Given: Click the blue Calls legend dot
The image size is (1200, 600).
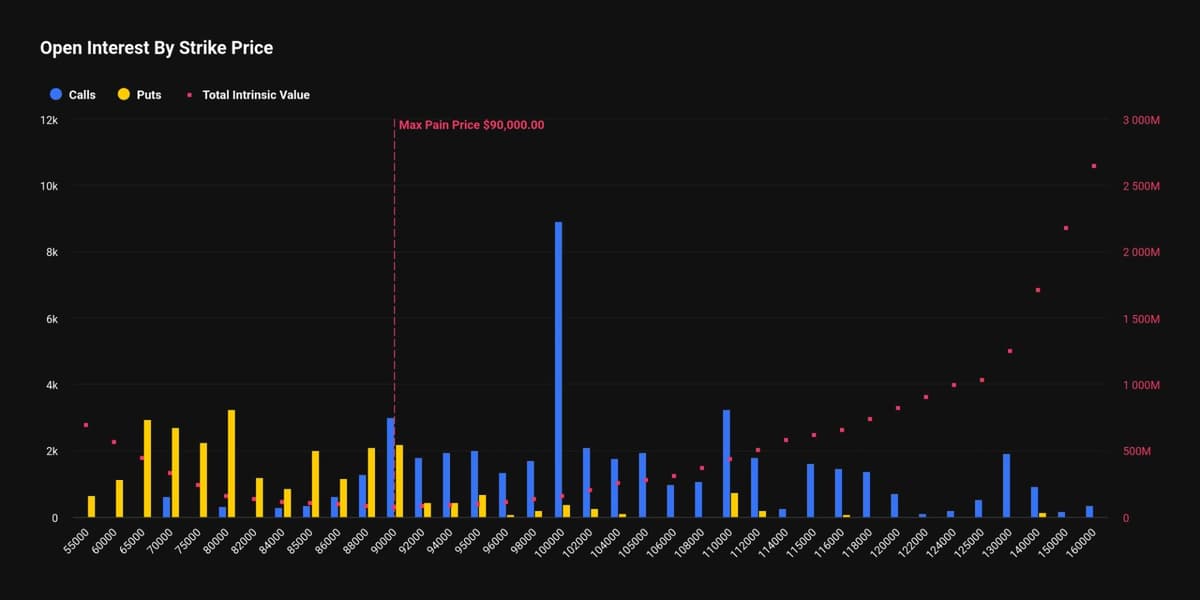Looking at the screenshot, I should pos(53,94).
